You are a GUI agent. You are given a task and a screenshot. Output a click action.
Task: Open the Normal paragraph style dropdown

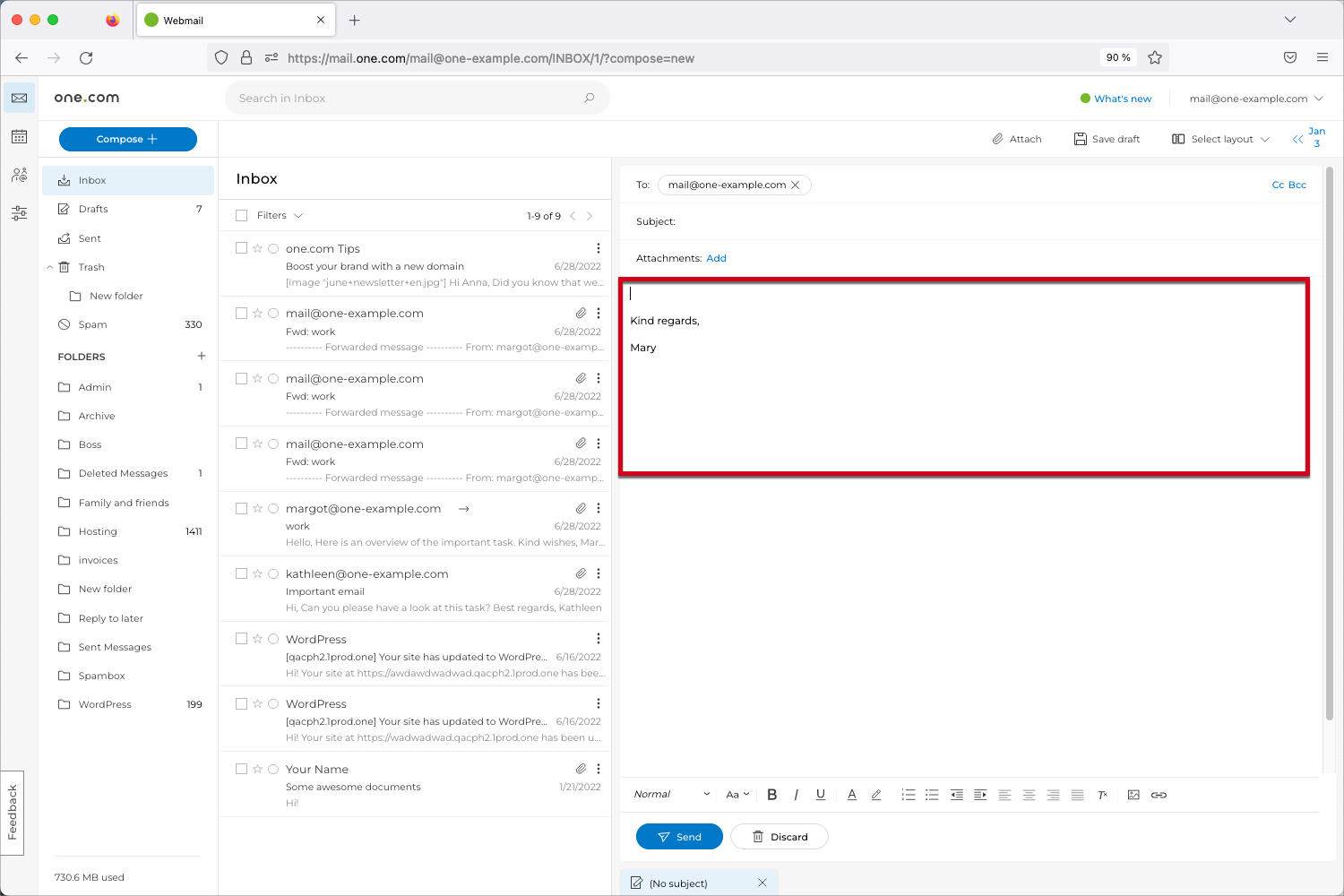[671, 795]
